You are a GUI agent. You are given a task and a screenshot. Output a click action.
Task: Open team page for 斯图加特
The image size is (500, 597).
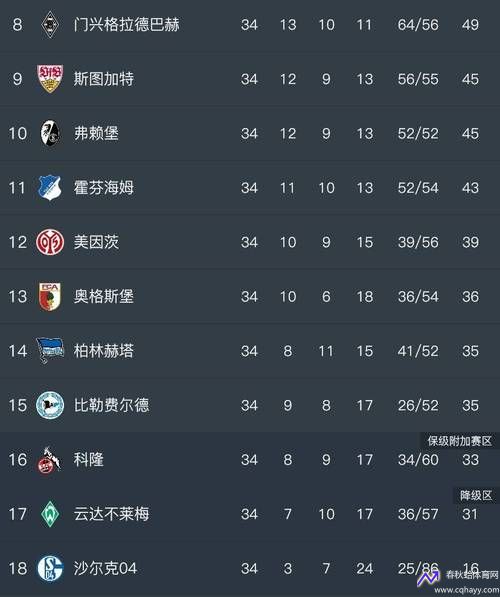tap(104, 79)
